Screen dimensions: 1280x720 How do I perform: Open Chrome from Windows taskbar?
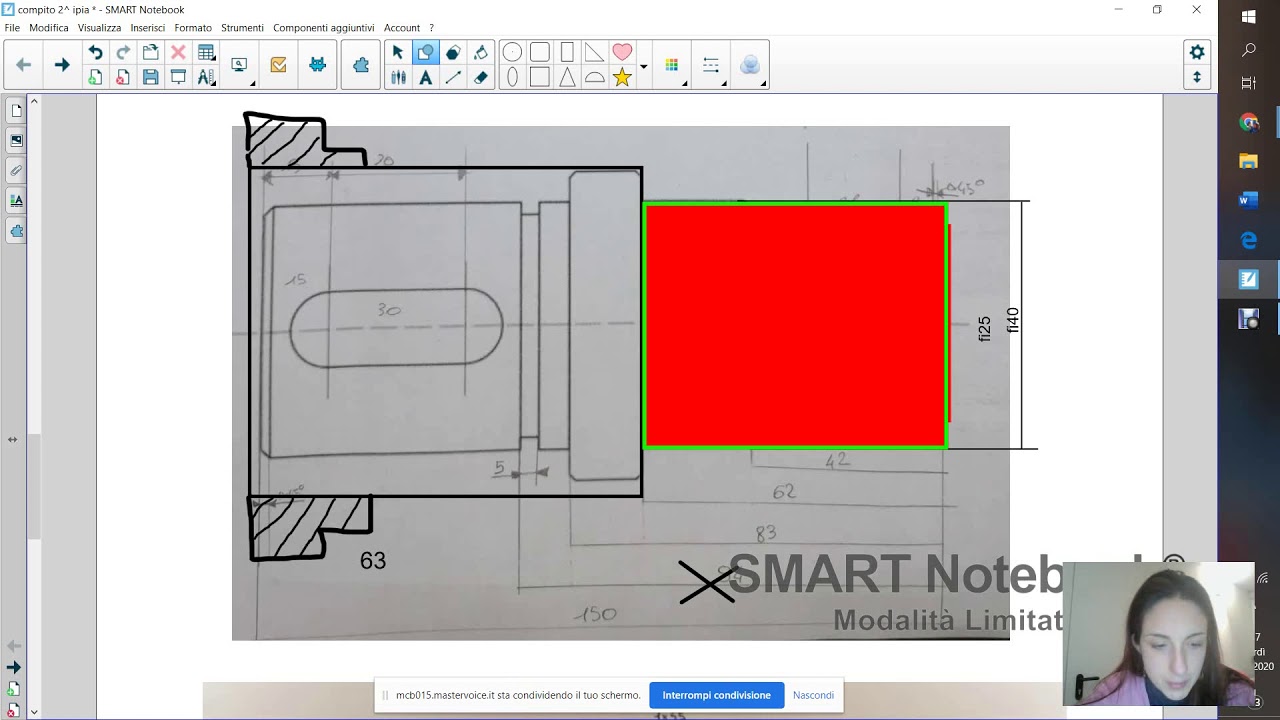point(1248,122)
